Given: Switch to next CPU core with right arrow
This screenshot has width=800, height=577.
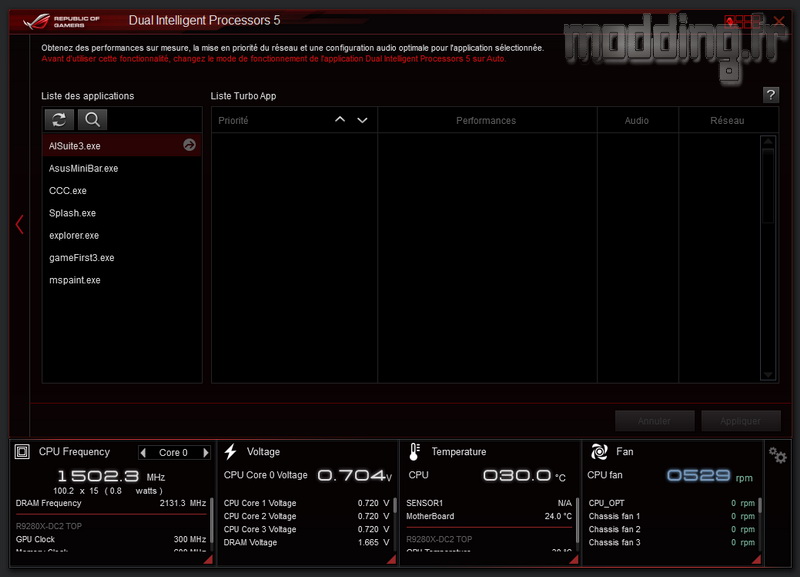Looking at the screenshot, I should point(206,453).
